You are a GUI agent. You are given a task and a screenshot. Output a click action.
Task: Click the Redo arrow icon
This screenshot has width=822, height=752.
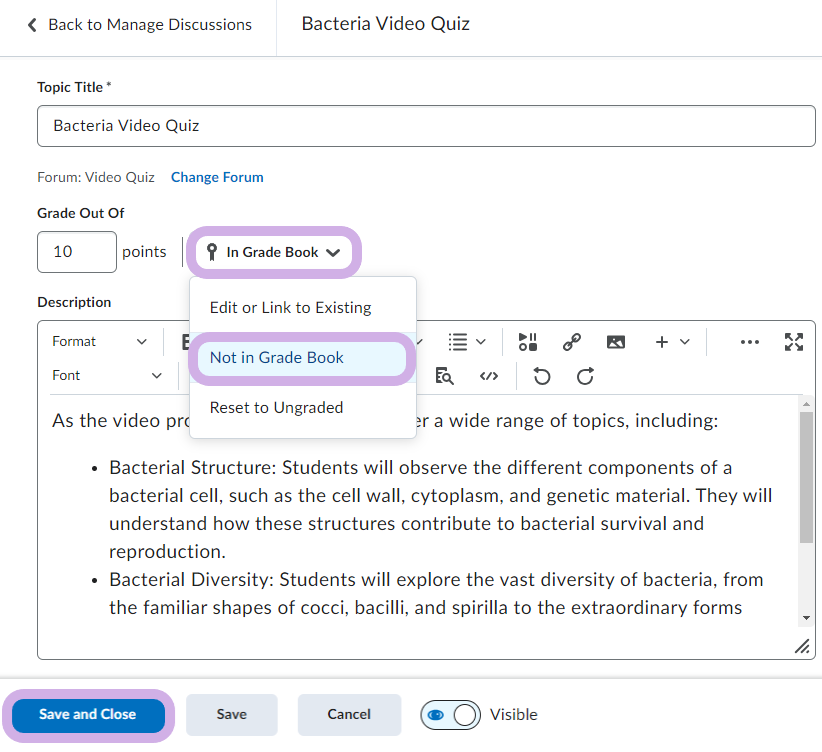tap(586, 376)
